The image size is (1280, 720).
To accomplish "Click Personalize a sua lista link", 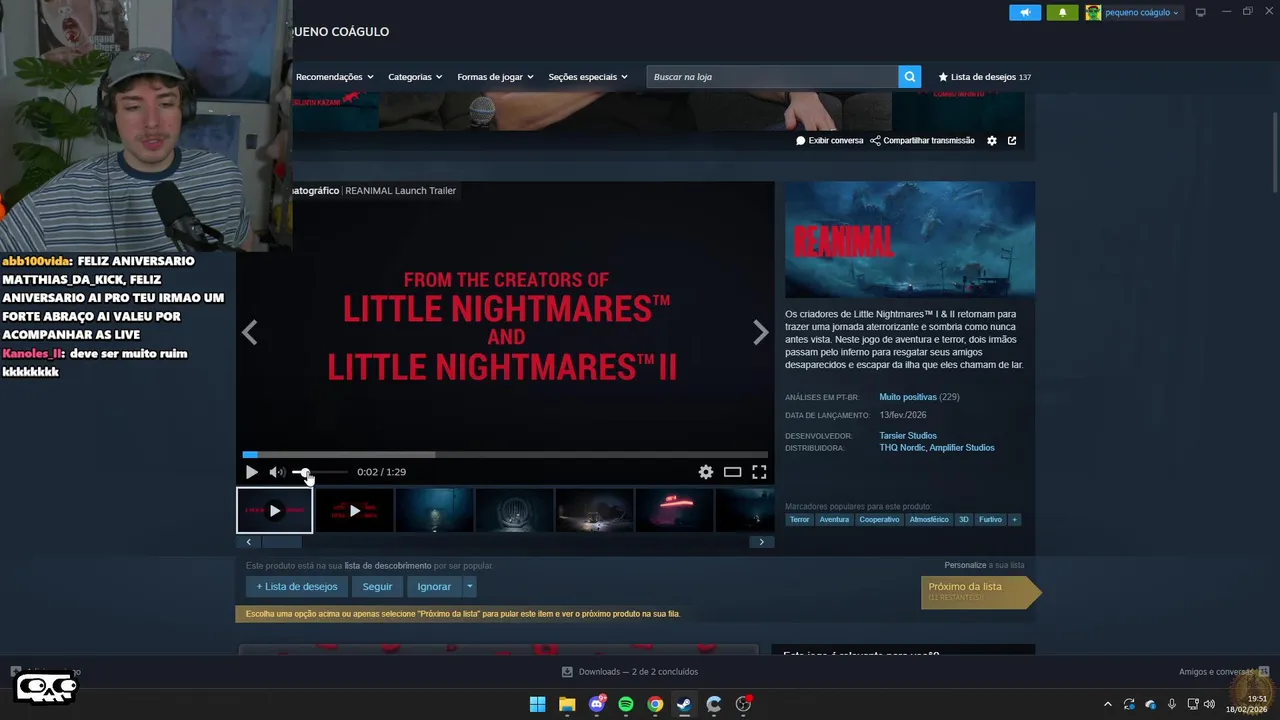I will 984,565.
